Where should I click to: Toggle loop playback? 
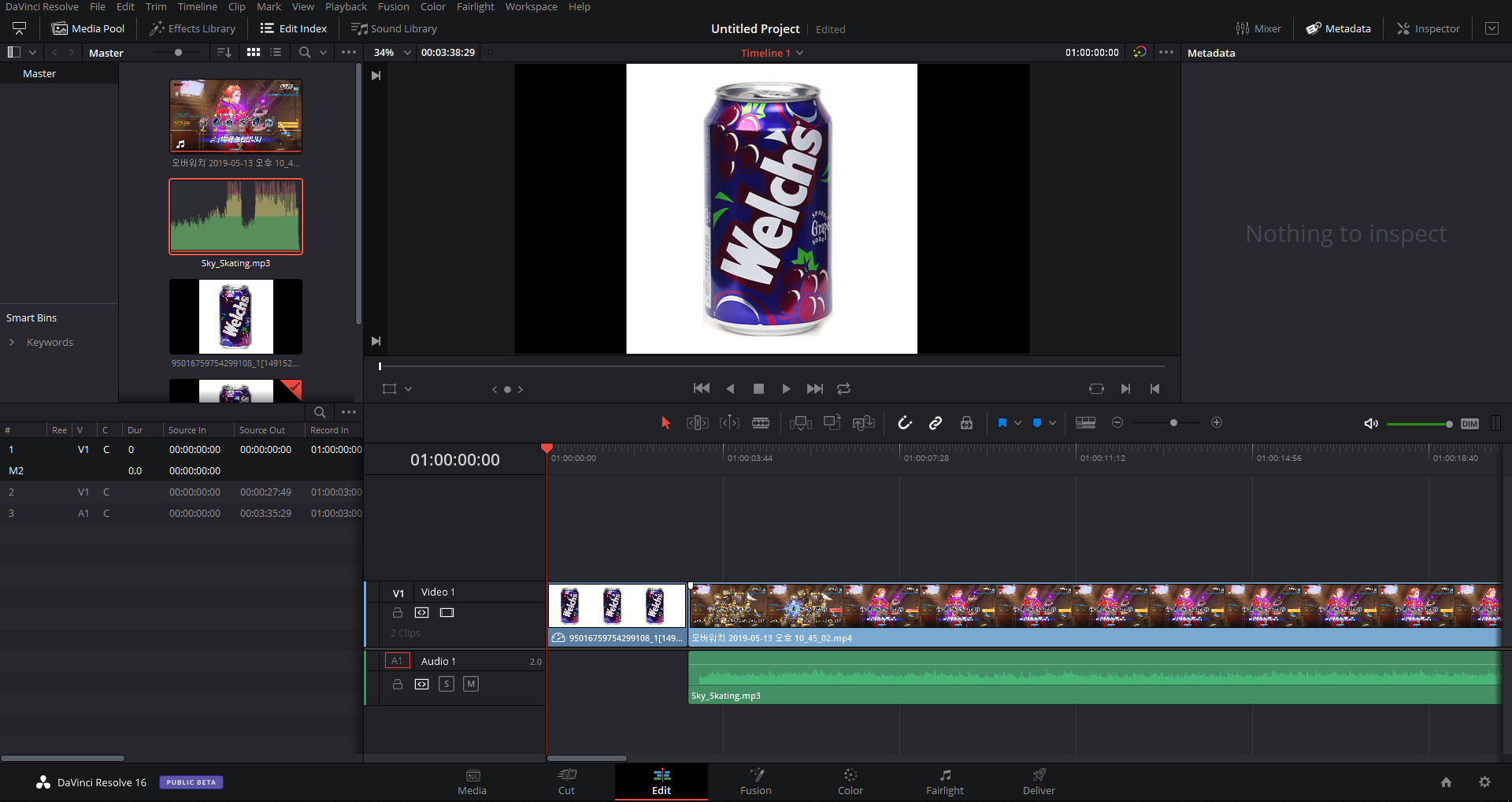pyautogui.click(x=843, y=388)
